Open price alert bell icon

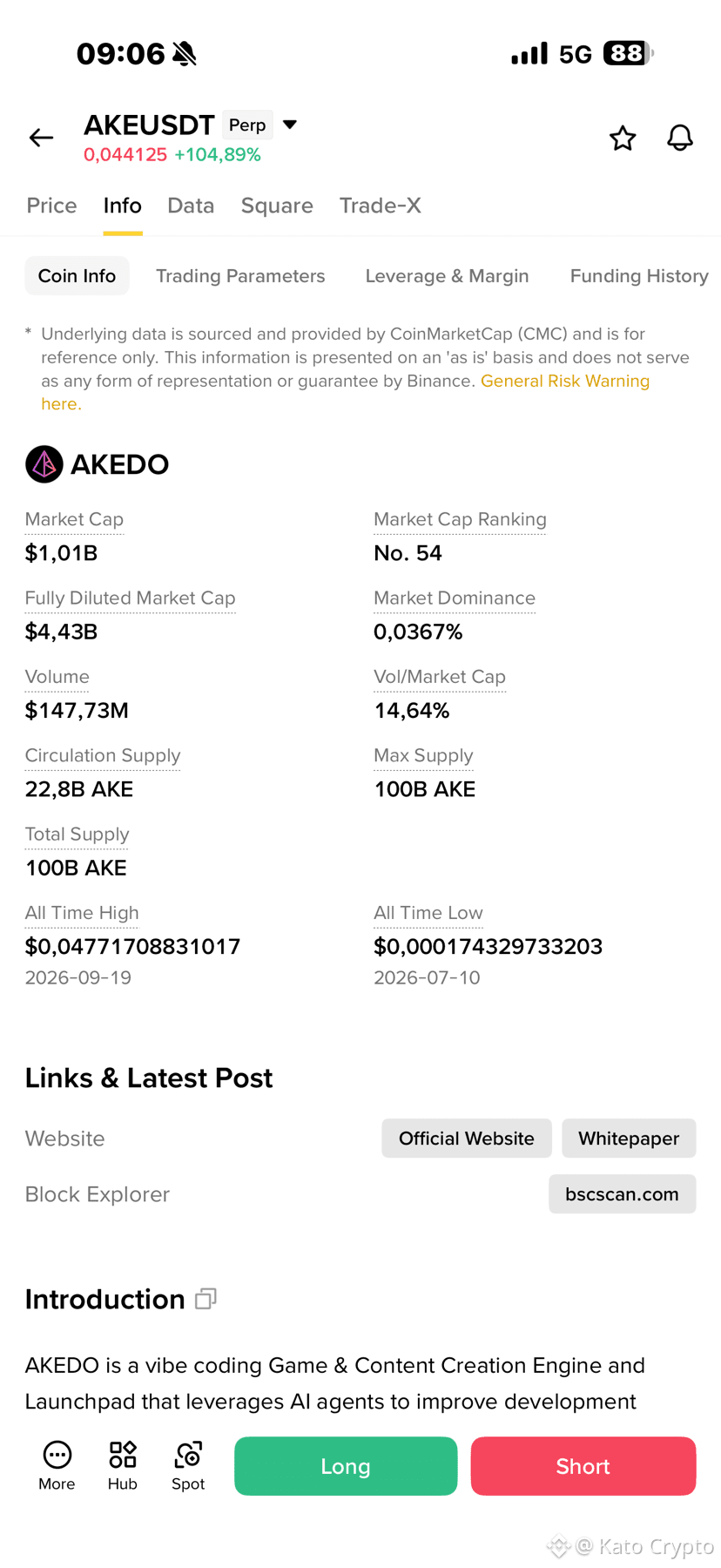tap(680, 138)
